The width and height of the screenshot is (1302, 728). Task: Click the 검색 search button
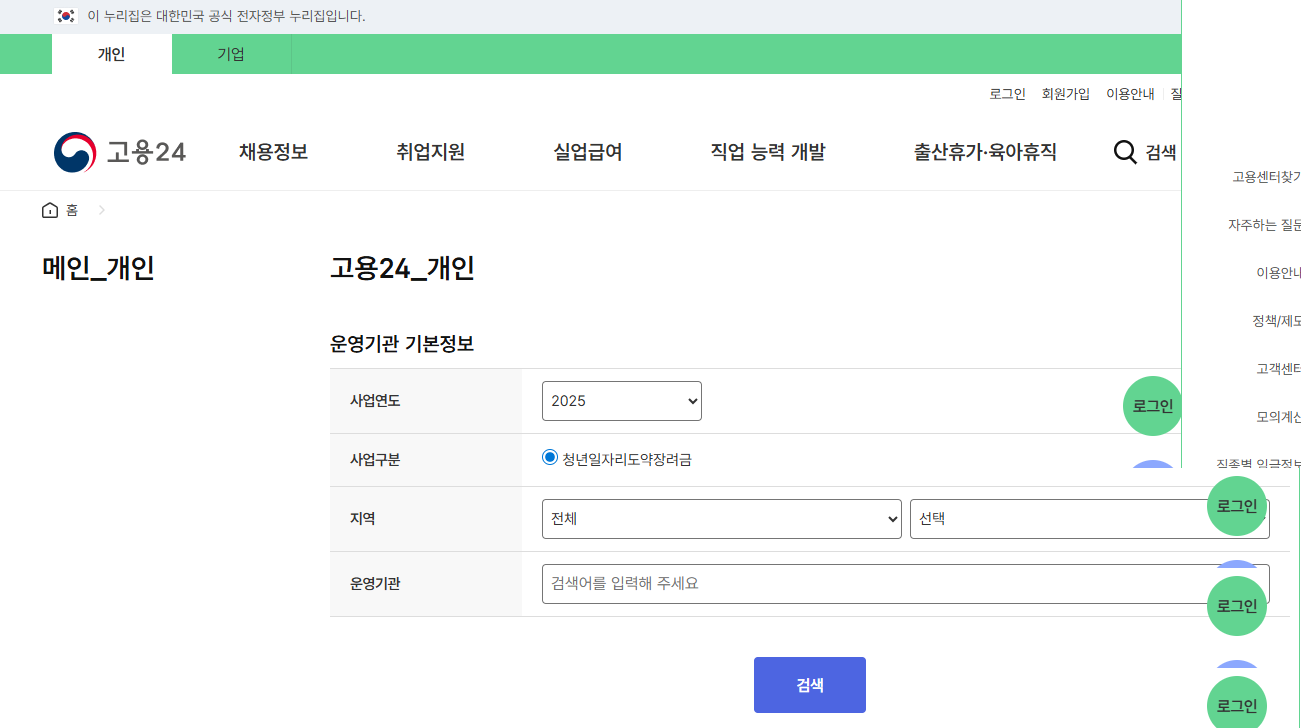809,684
